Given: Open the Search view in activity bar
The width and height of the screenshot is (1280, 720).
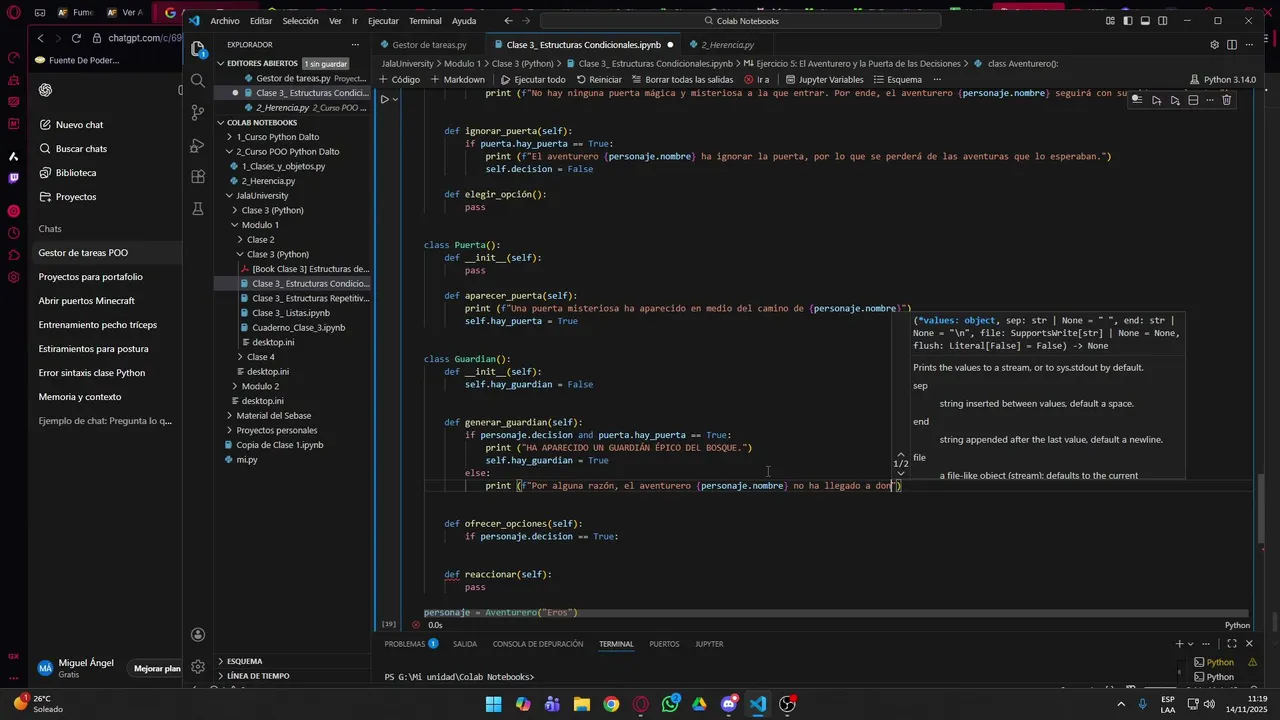Looking at the screenshot, I should click(x=198, y=80).
